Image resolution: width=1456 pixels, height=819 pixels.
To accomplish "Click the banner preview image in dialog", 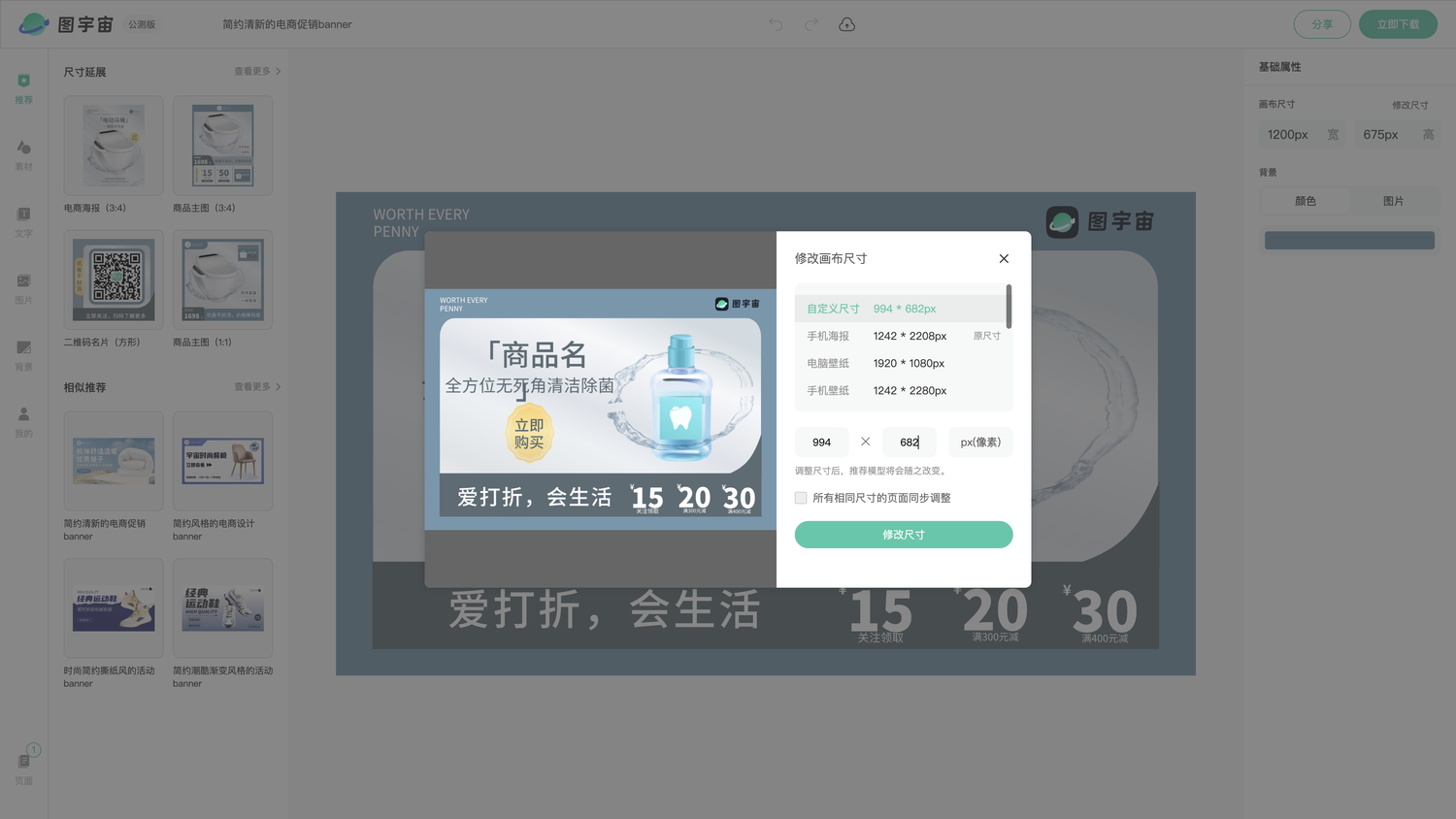I will [601, 409].
